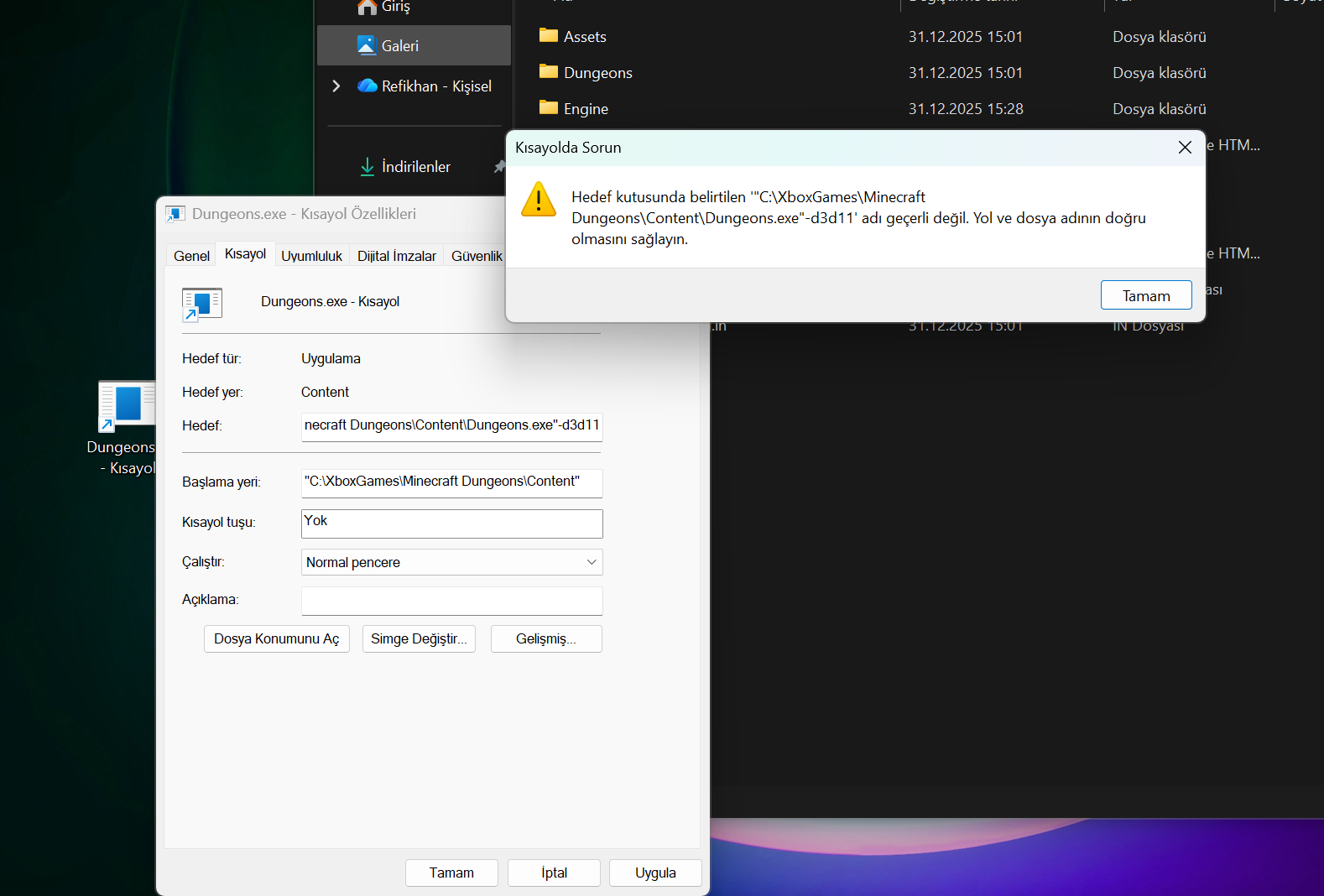Click the yellow warning icon in error dialog
The height and width of the screenshot is (896, 1324).
point(539,200)
